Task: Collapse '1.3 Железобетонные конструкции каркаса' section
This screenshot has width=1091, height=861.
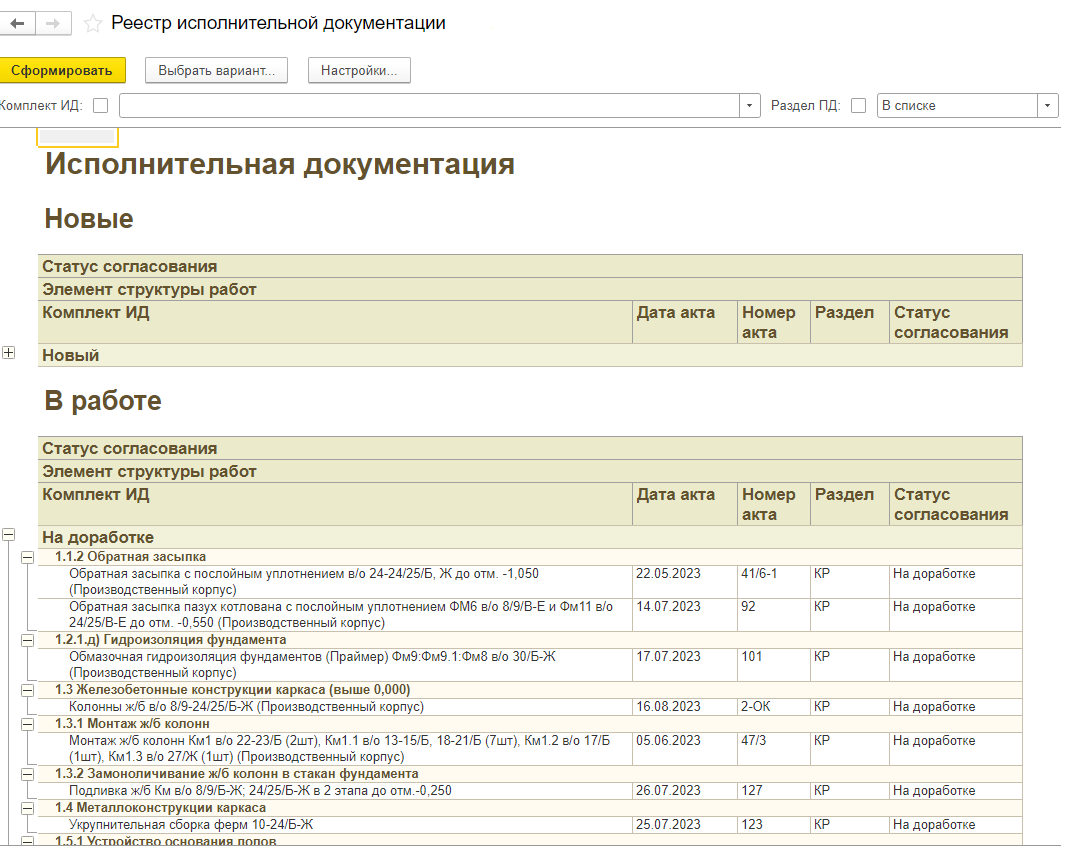Action: pyautogui.click(x=27, y=690)
